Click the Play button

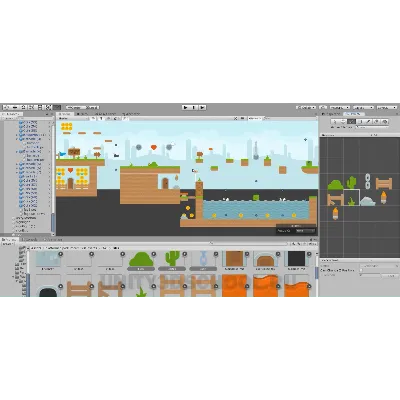coord(186,107)
